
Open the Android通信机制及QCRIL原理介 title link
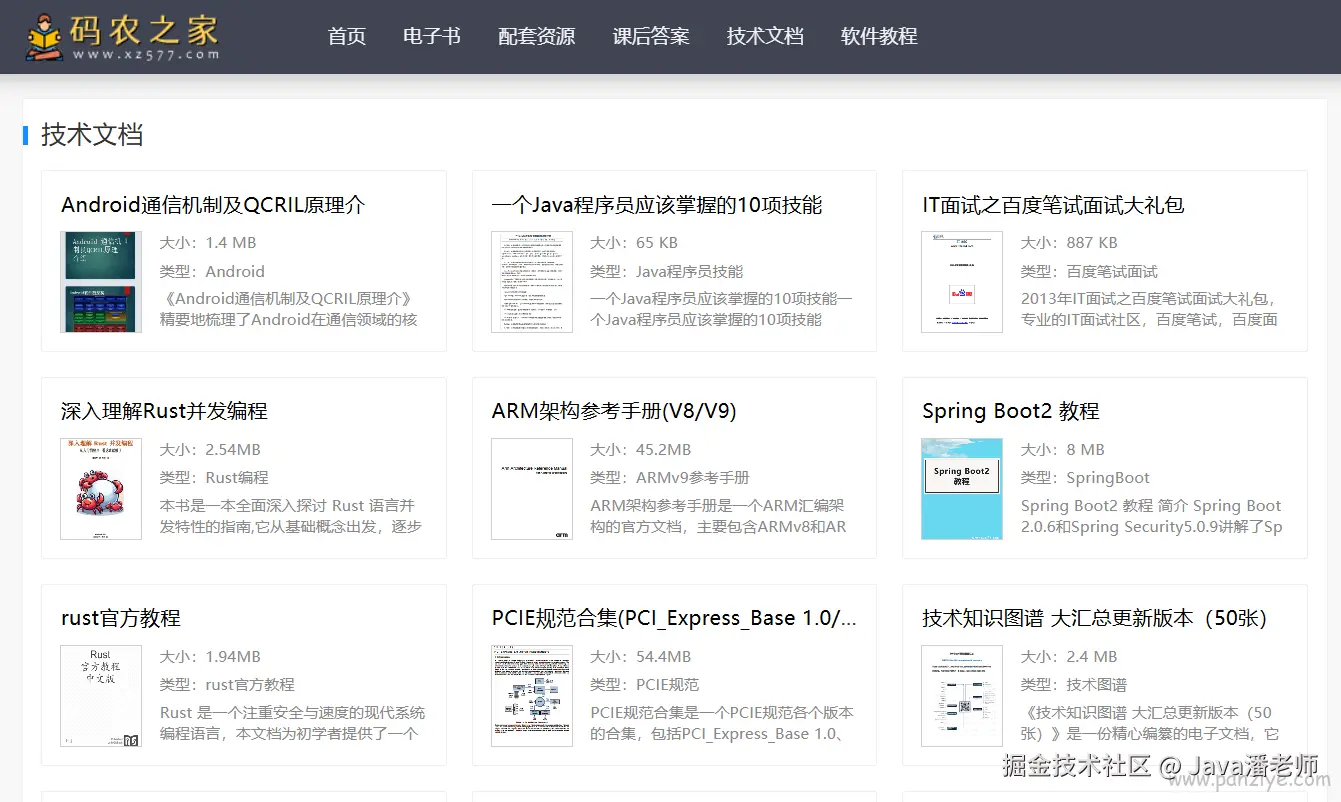tap(213, 205)
